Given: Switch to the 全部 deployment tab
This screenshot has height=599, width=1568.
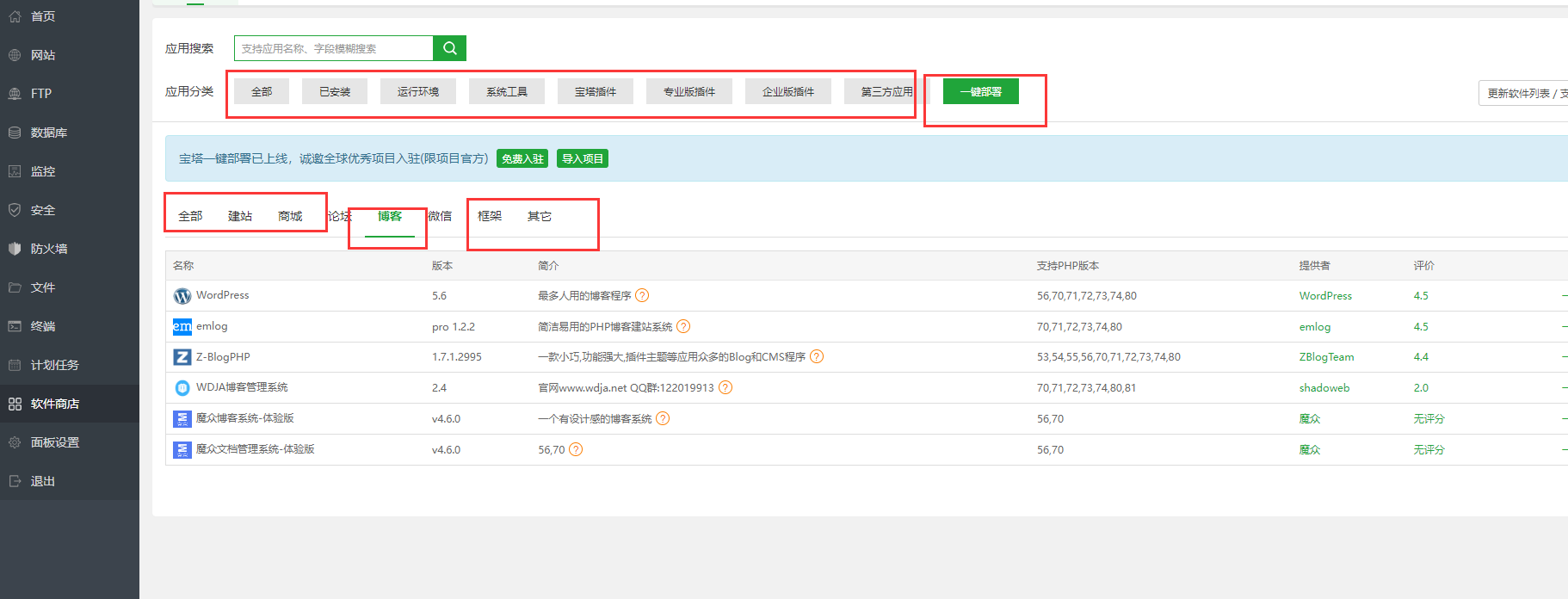Looking at the screenshot, I should [x=190, y=216].
